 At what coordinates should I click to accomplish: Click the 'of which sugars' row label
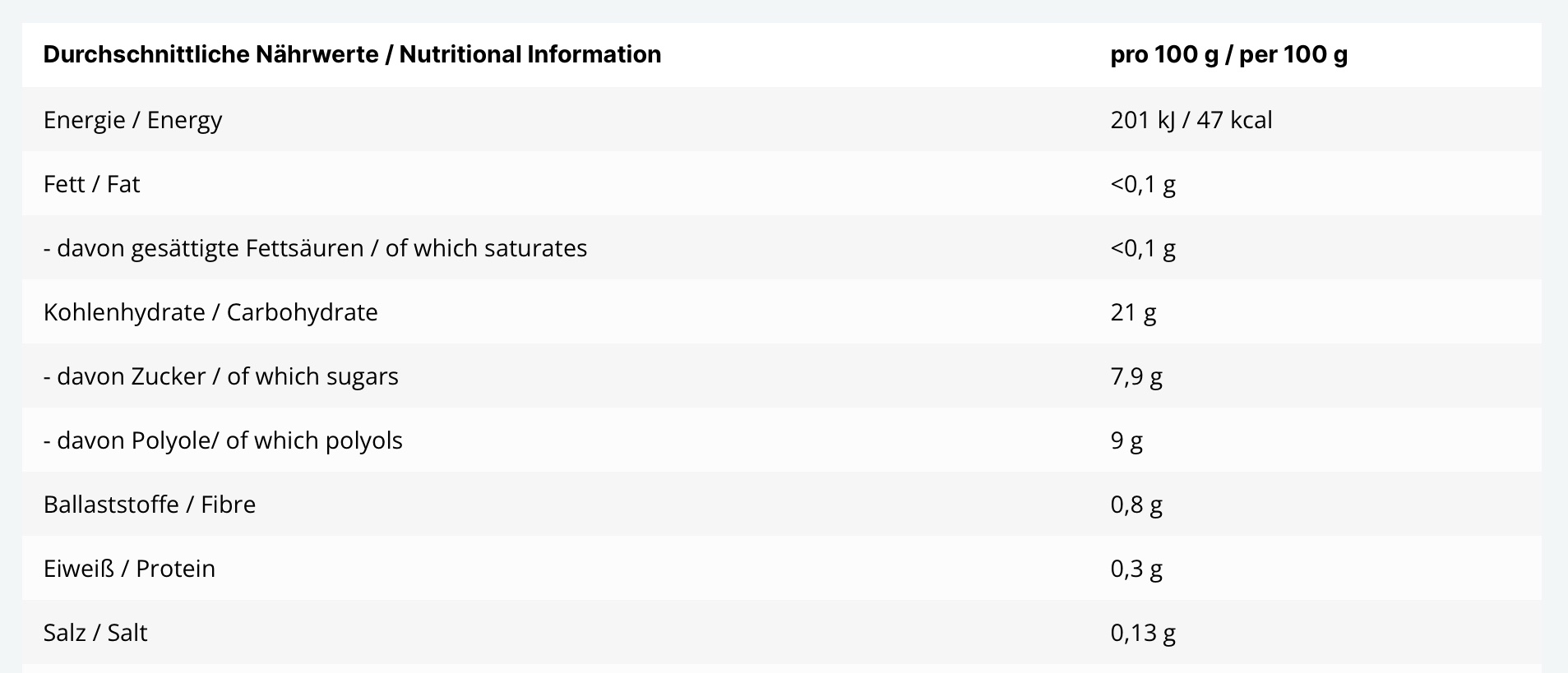click(220, 376)
